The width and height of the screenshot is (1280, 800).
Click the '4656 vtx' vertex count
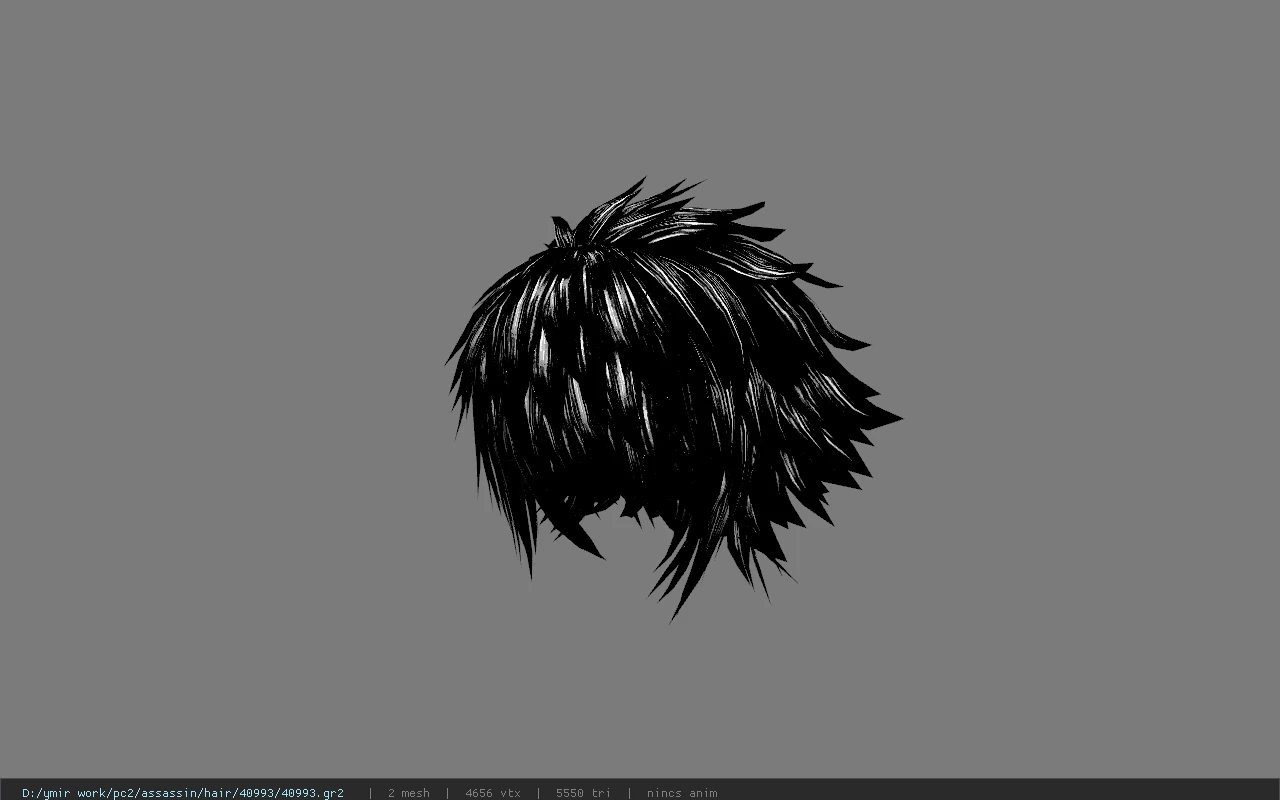pos(493,793)
